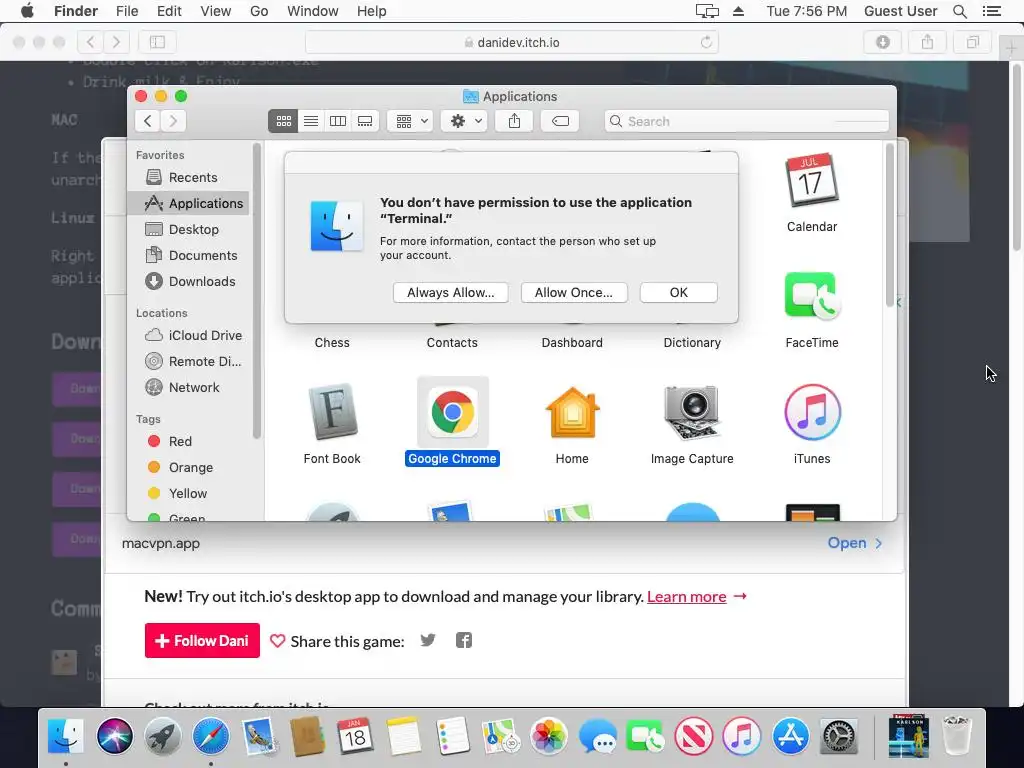Open Siri from the Dock
The image size is (1024, 768).
click(x=115, y=736)
